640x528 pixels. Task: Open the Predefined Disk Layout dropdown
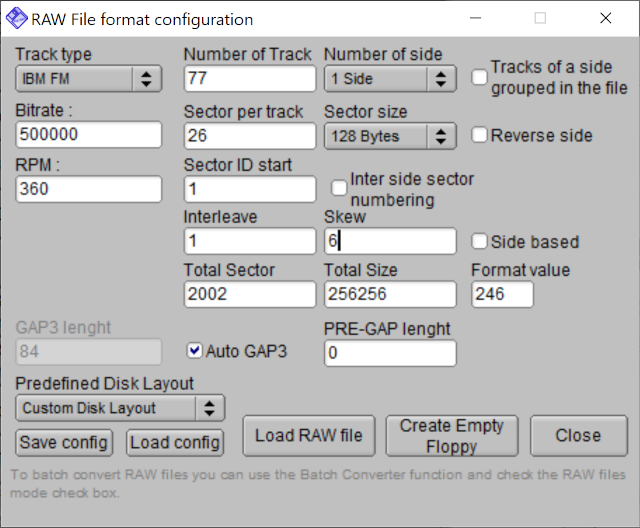tap(120, 408)
